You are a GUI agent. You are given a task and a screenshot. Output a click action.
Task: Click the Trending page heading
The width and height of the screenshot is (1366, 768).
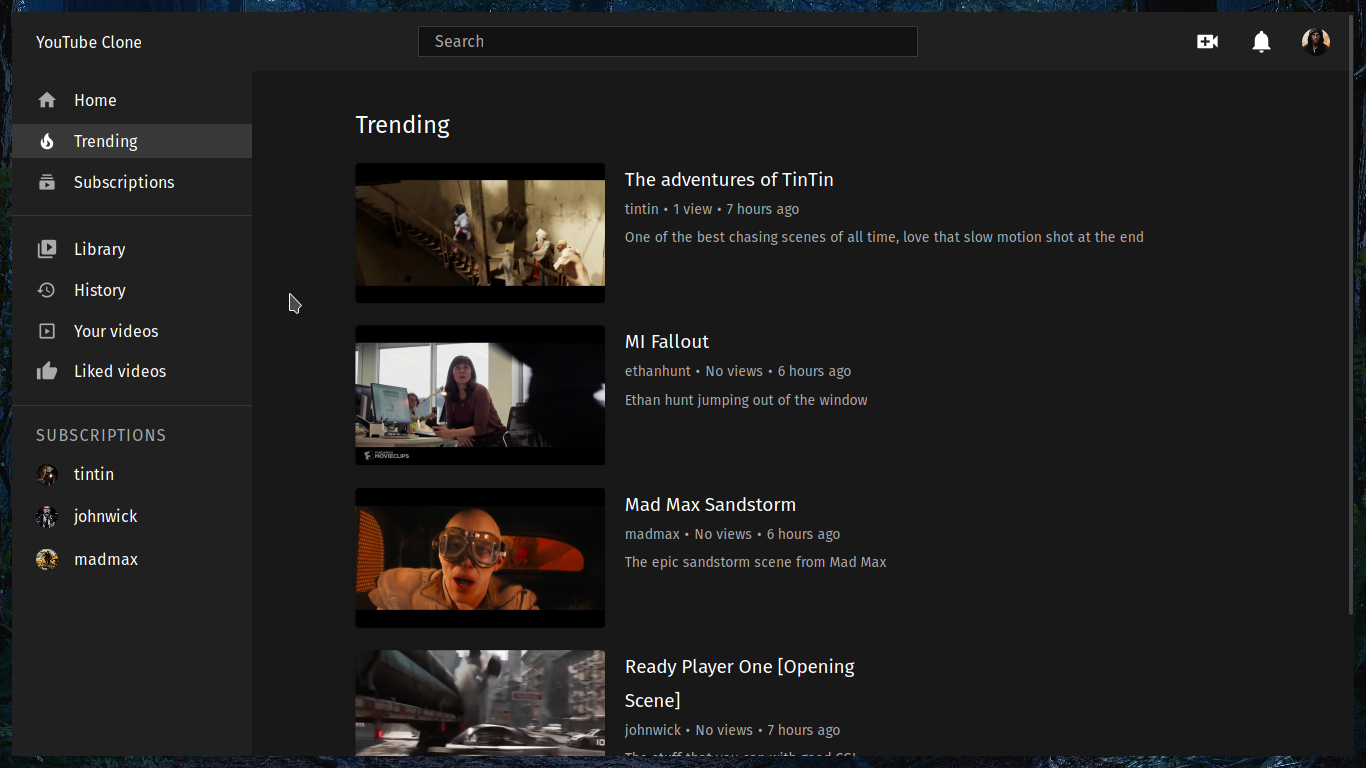(403, 124)
